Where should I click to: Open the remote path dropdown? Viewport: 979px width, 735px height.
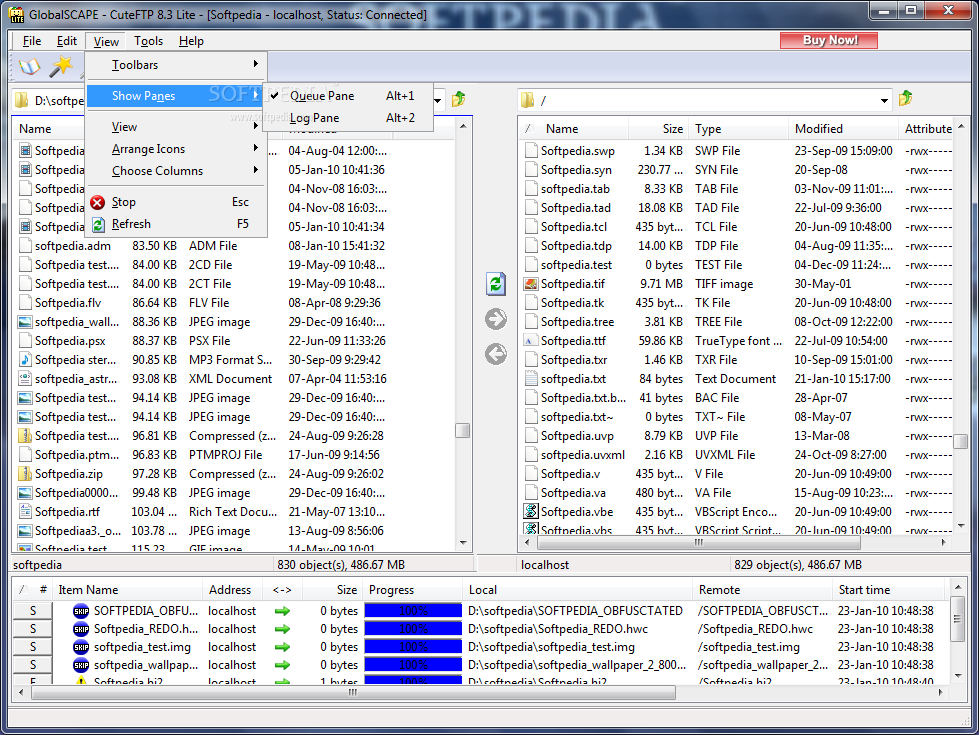coord(884,100)
